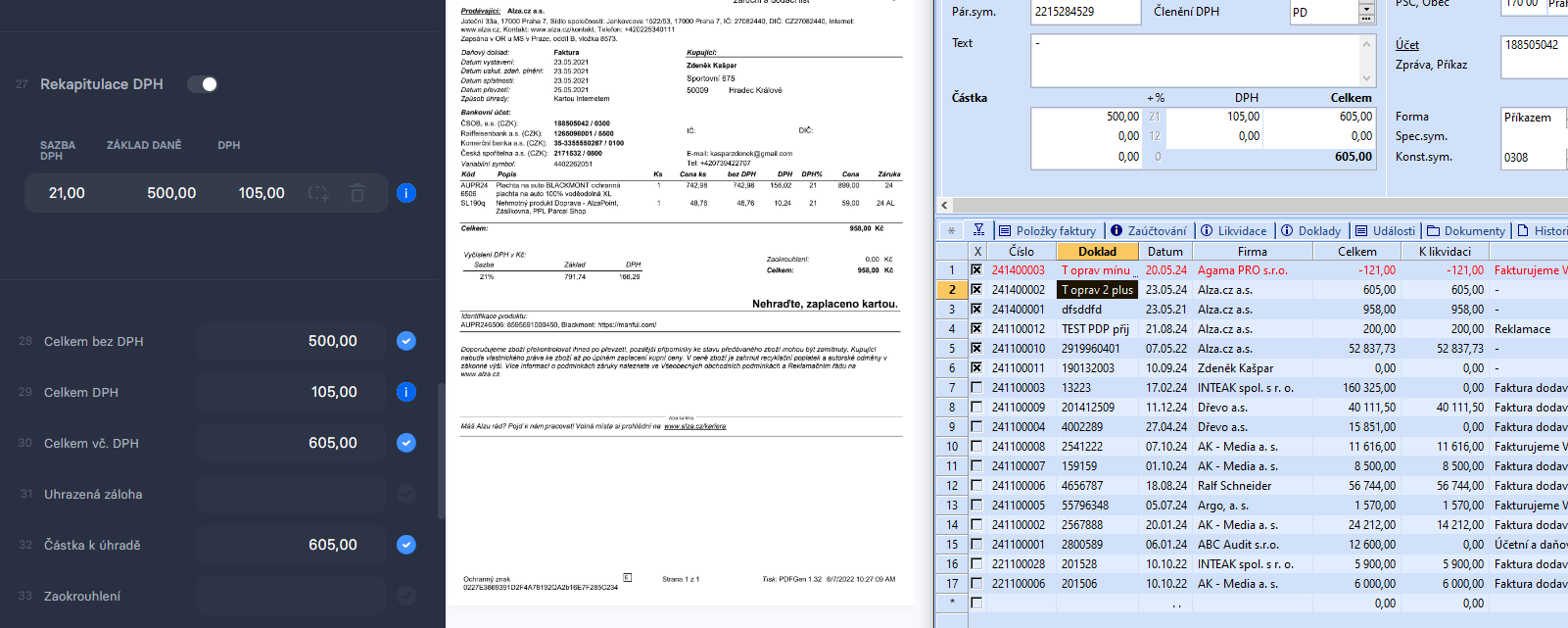The image size is (1568, 628).
Task: Click the blue check icon for Celkem vč. DPH
Action: (406, 443)
